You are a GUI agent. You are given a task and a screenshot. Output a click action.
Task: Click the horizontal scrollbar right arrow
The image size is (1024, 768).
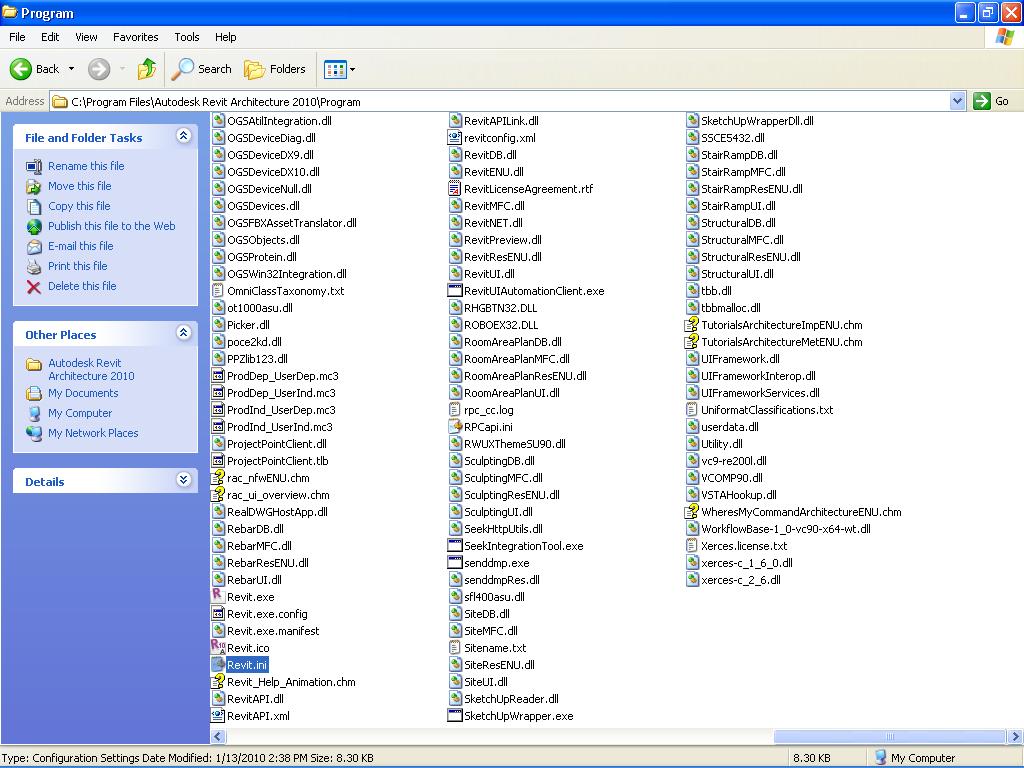pos(1015,736)
